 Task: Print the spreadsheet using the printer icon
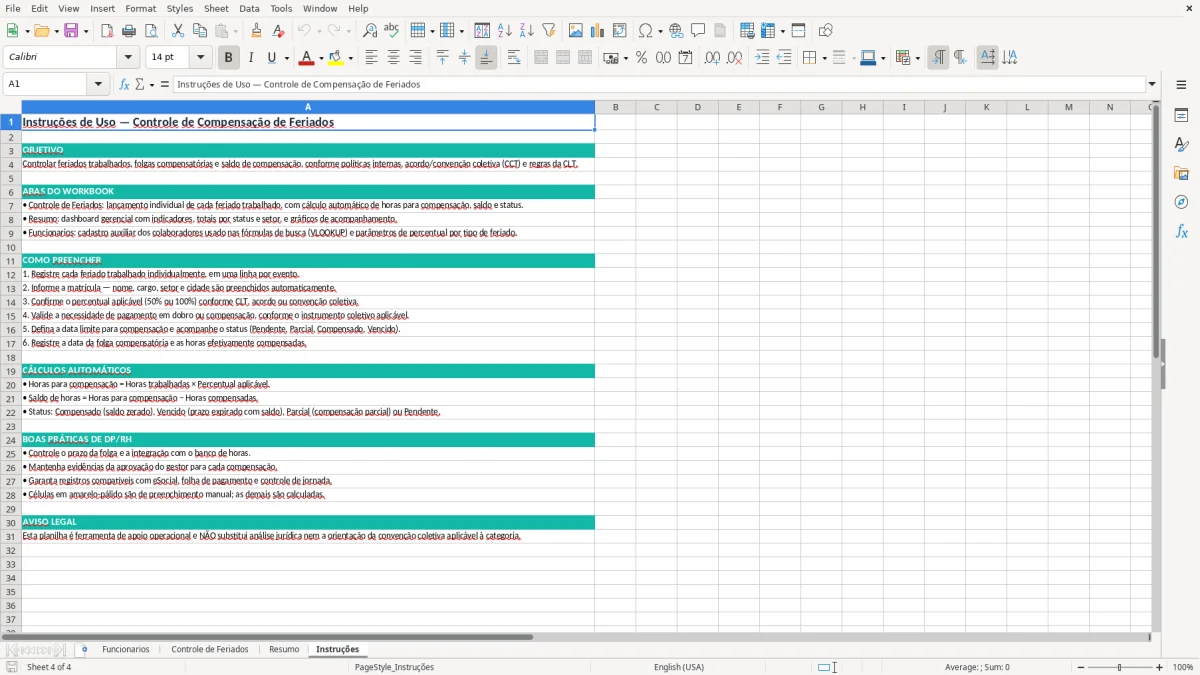[x=129, y=31]
